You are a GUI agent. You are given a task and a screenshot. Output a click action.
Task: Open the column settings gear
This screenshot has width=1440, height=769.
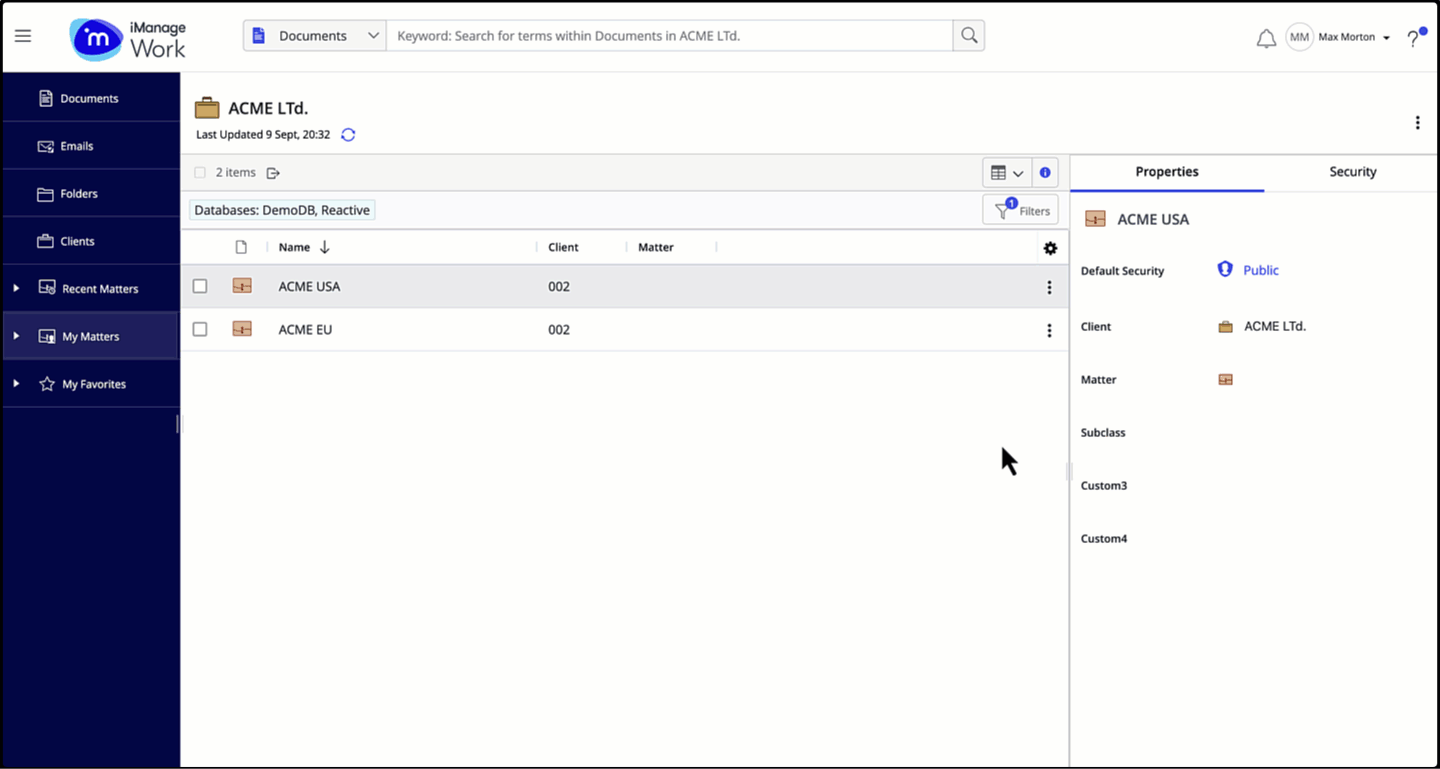coord(1049,248)
